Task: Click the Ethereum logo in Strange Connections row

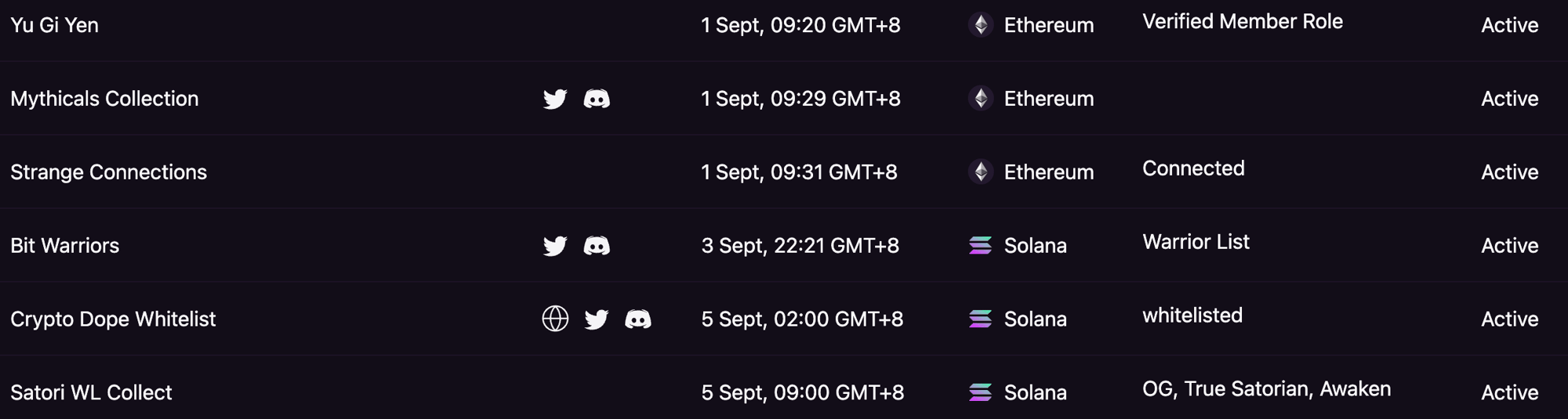Action: coord(980,172)
